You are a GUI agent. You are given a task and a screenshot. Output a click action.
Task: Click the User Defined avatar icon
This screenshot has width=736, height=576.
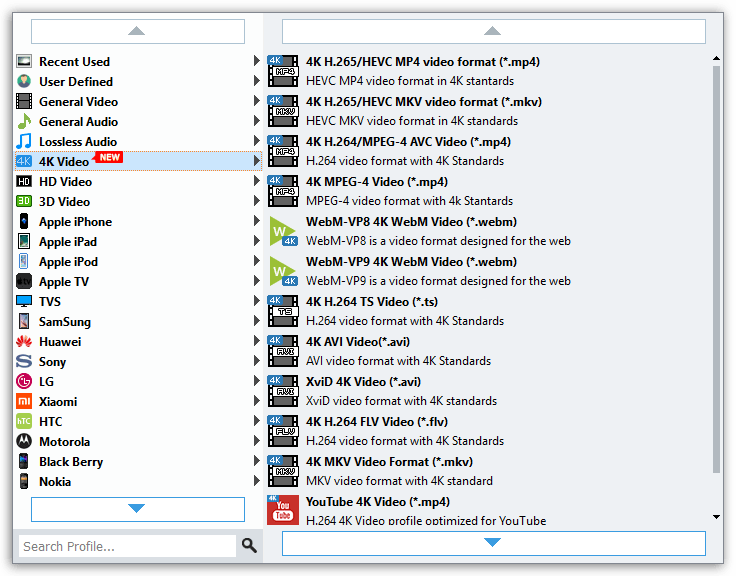pos(24,81)
